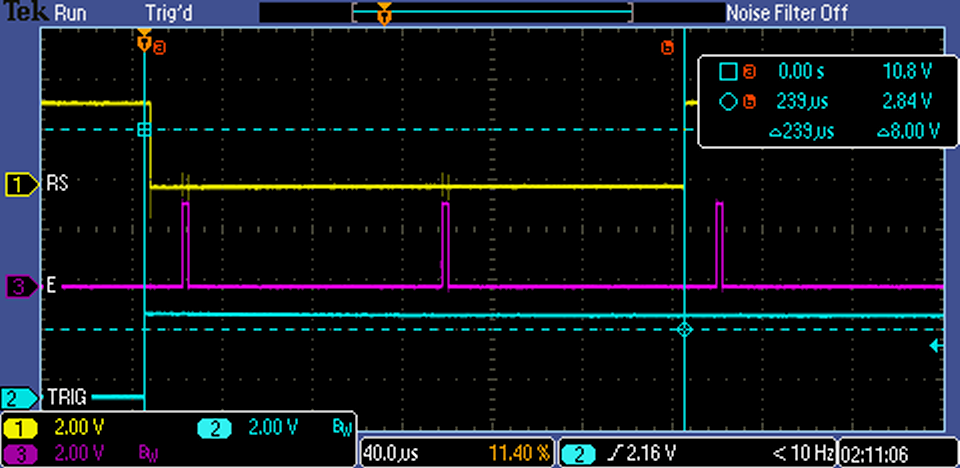
Task: Select the magenta channel 3 2.00 V badge
Action: tap(22, 453)
